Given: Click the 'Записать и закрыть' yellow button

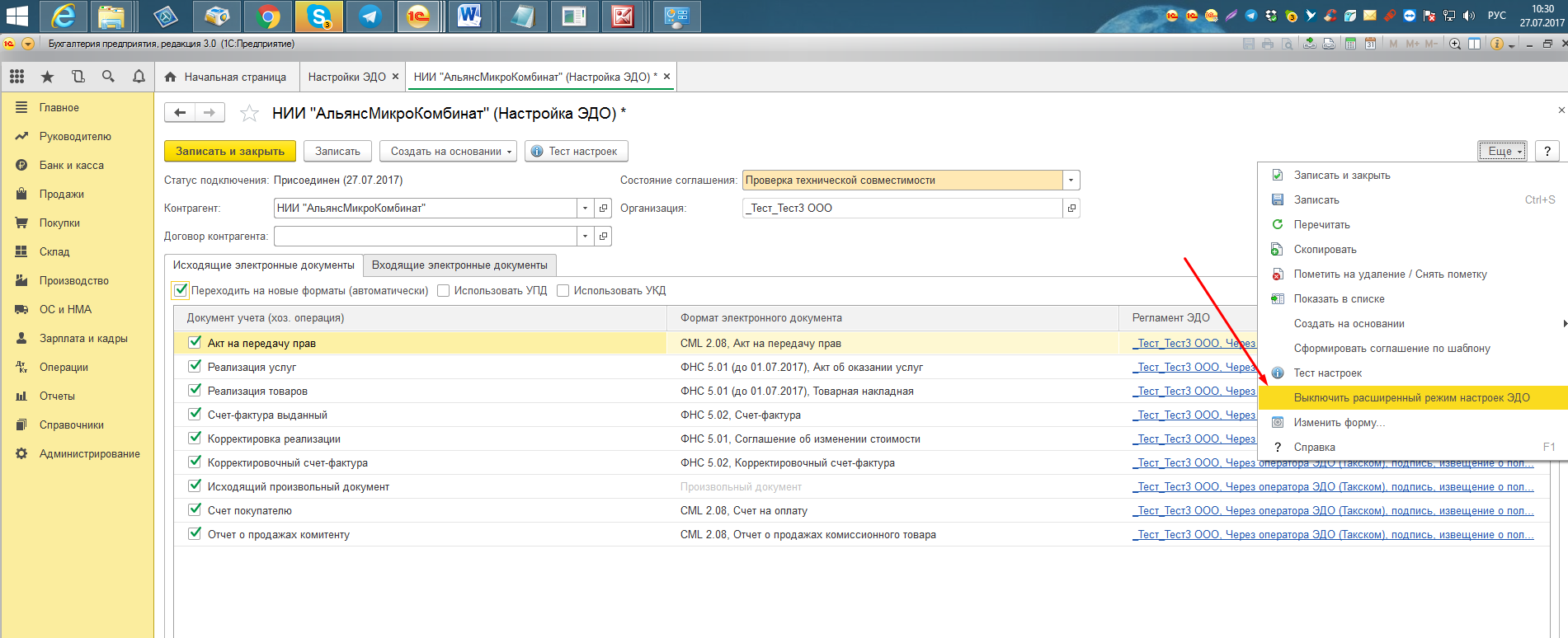Looking at the screenshot, I should [229, 152].
